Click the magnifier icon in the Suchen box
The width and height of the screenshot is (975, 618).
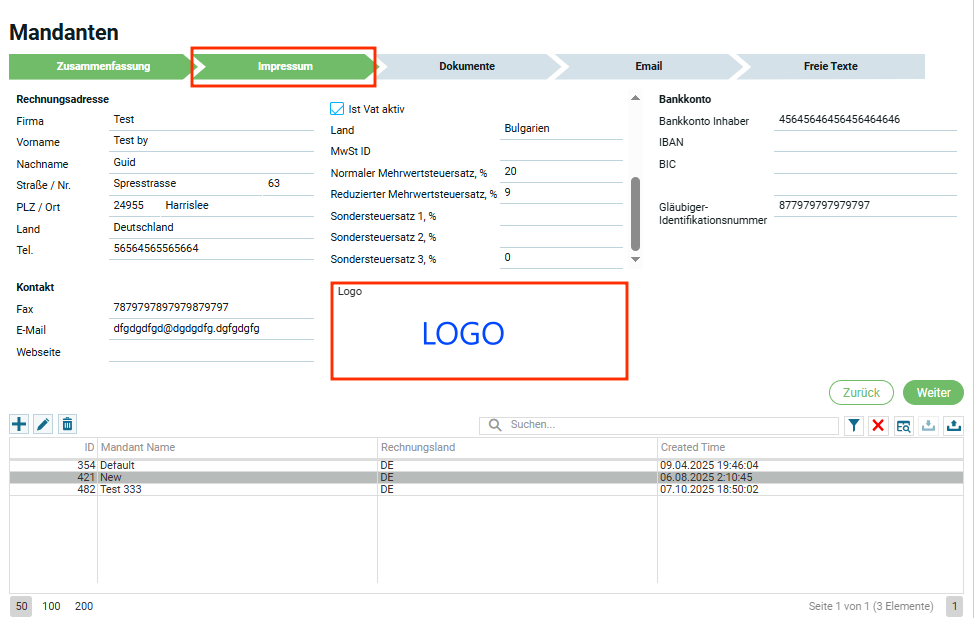coord(495,426)
